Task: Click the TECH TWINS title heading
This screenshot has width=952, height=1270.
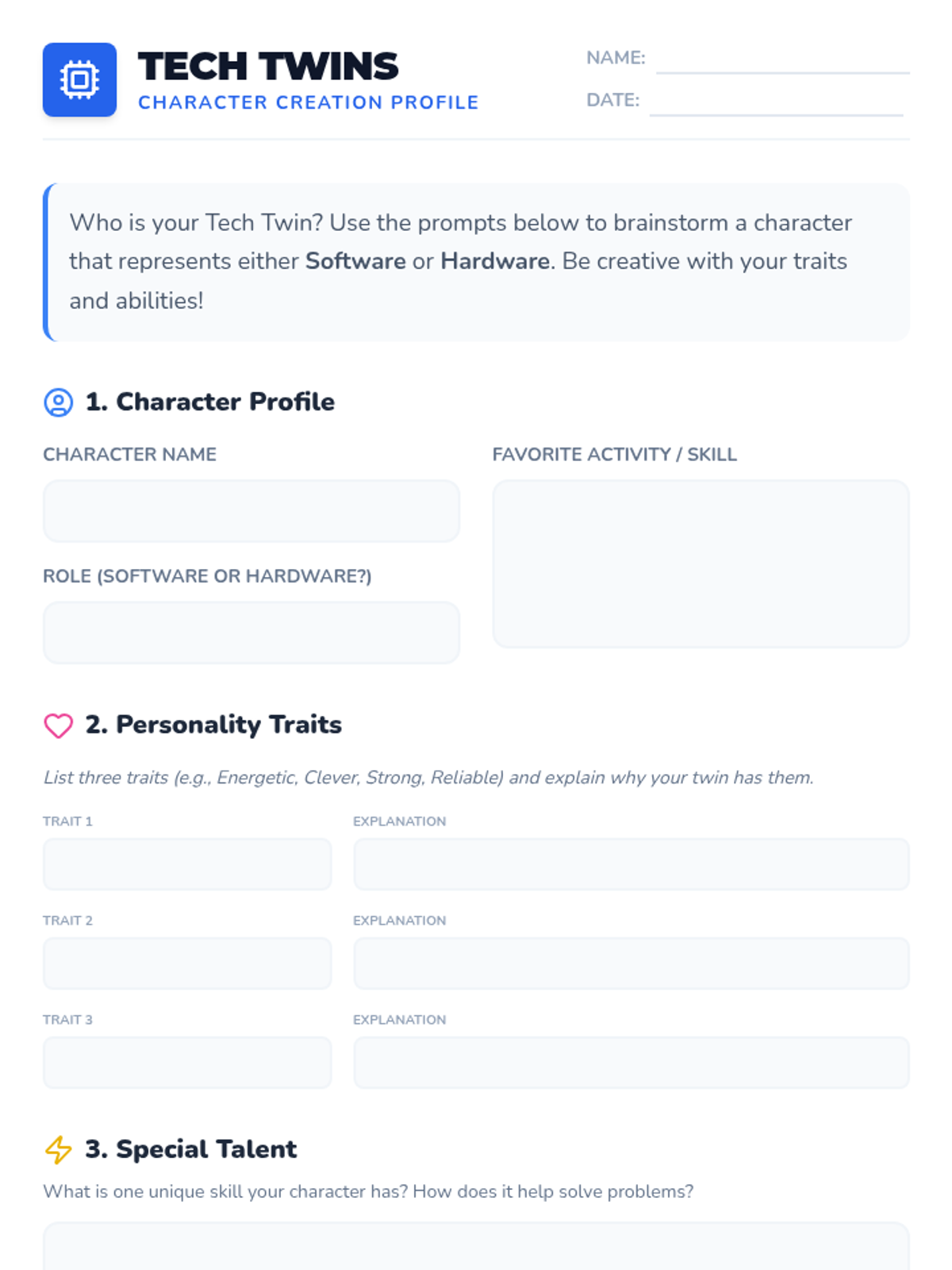Action: pyautogui.click(x=268, y=66)
